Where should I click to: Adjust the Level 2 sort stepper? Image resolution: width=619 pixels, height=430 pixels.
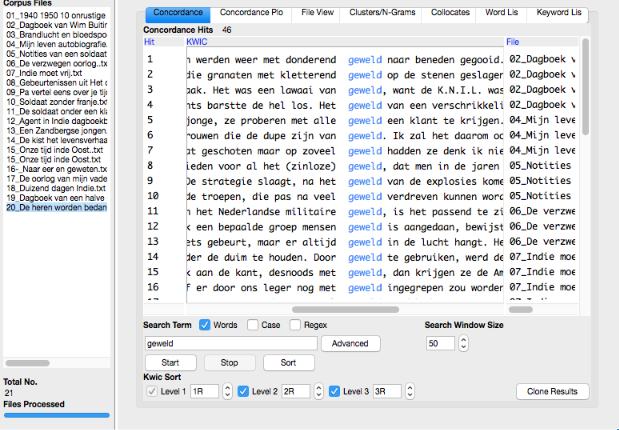(x=319, y=391)
